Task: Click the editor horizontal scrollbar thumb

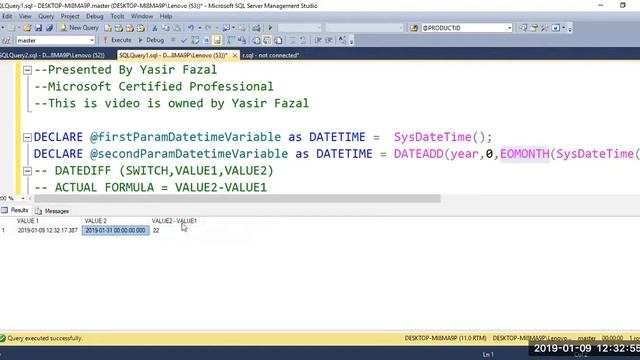Action: [x=237, y=198]
